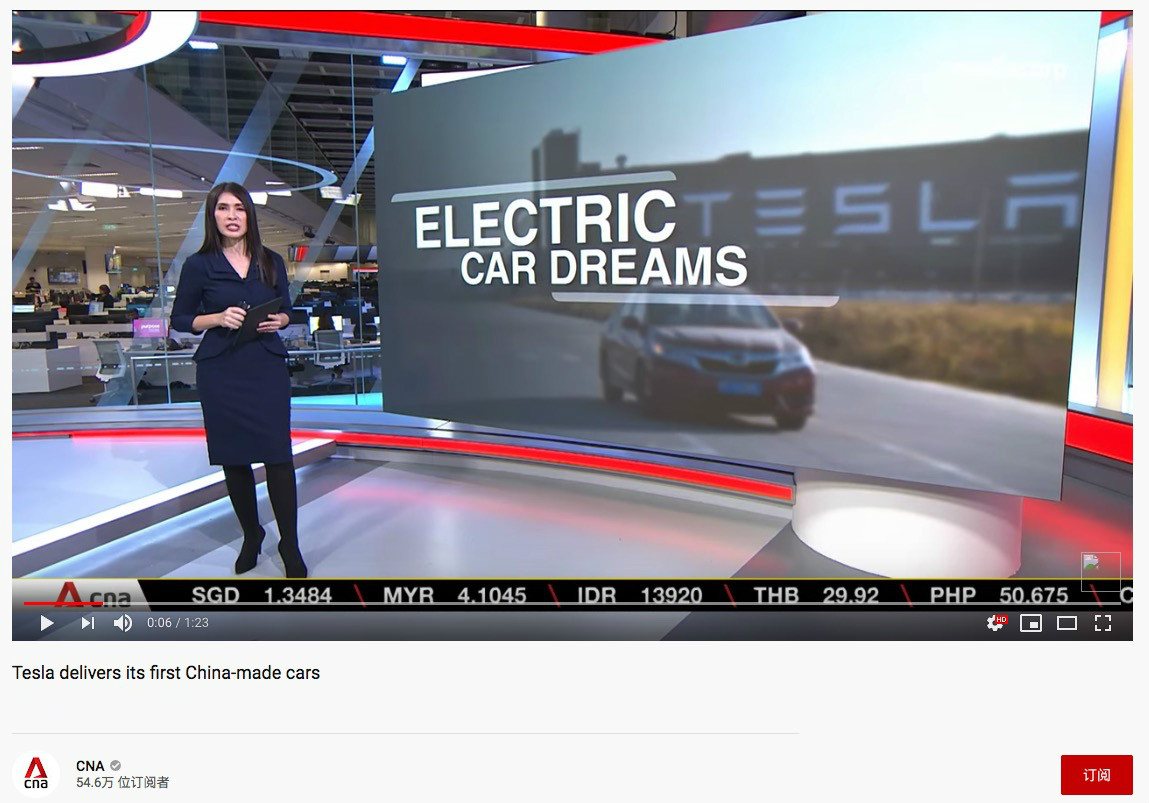
Task: Click the video title about Tesla China-made cars
Action: point(166,673)
